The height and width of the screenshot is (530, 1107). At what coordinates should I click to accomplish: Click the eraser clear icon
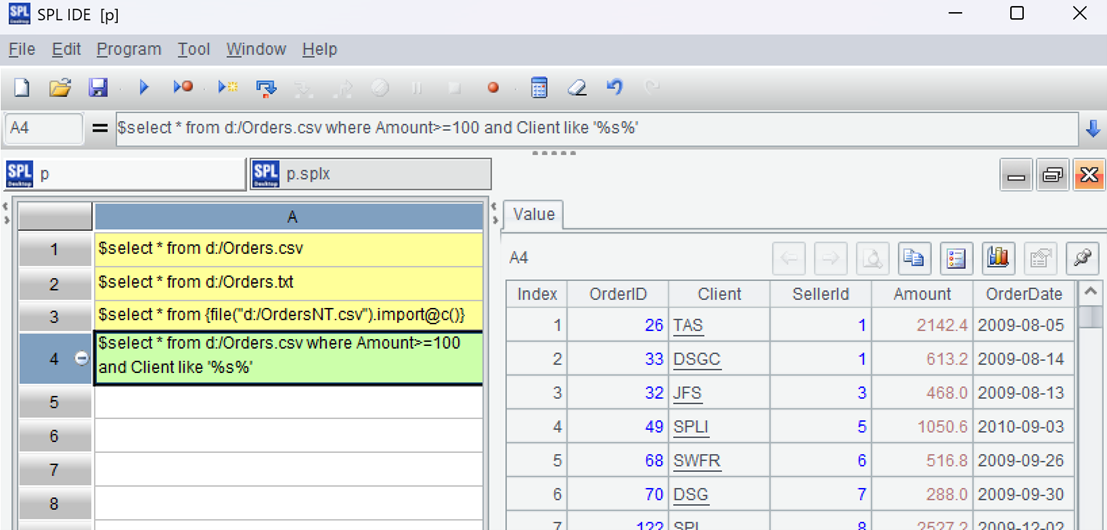(x=577, y=88)
